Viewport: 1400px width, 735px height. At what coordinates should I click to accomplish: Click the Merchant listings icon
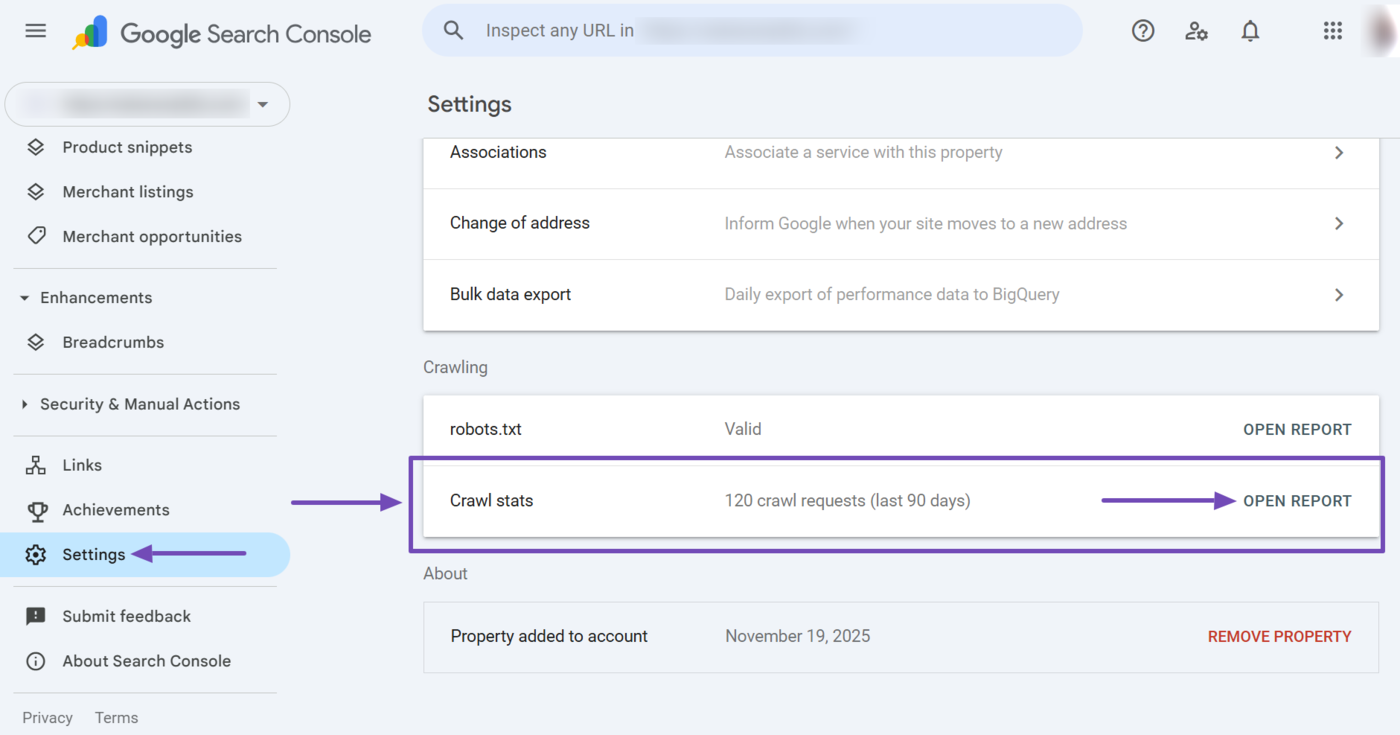[36, 191]
